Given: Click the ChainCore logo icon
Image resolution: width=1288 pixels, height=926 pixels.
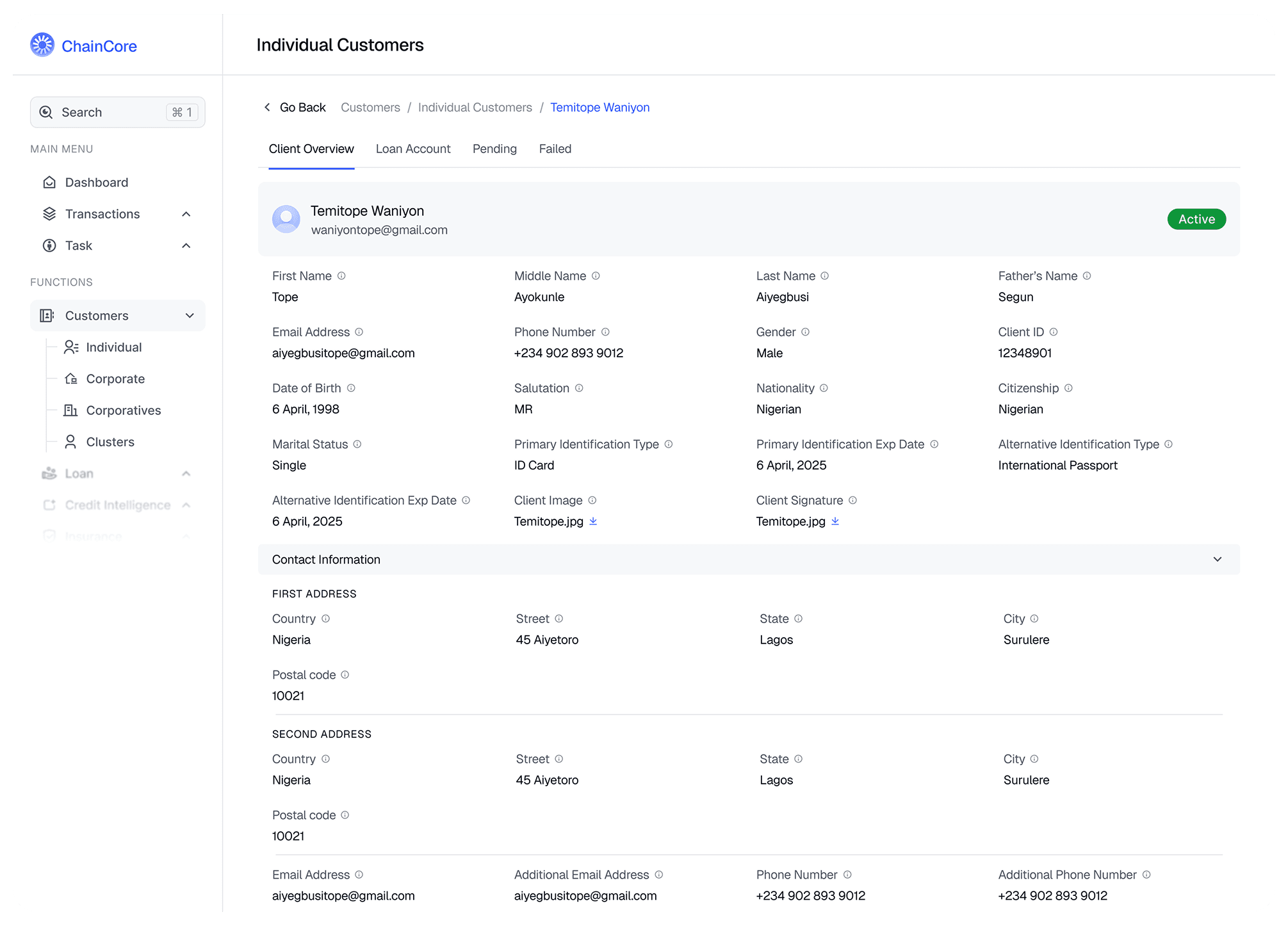Looking at the screenshot, I should point(42,45).
